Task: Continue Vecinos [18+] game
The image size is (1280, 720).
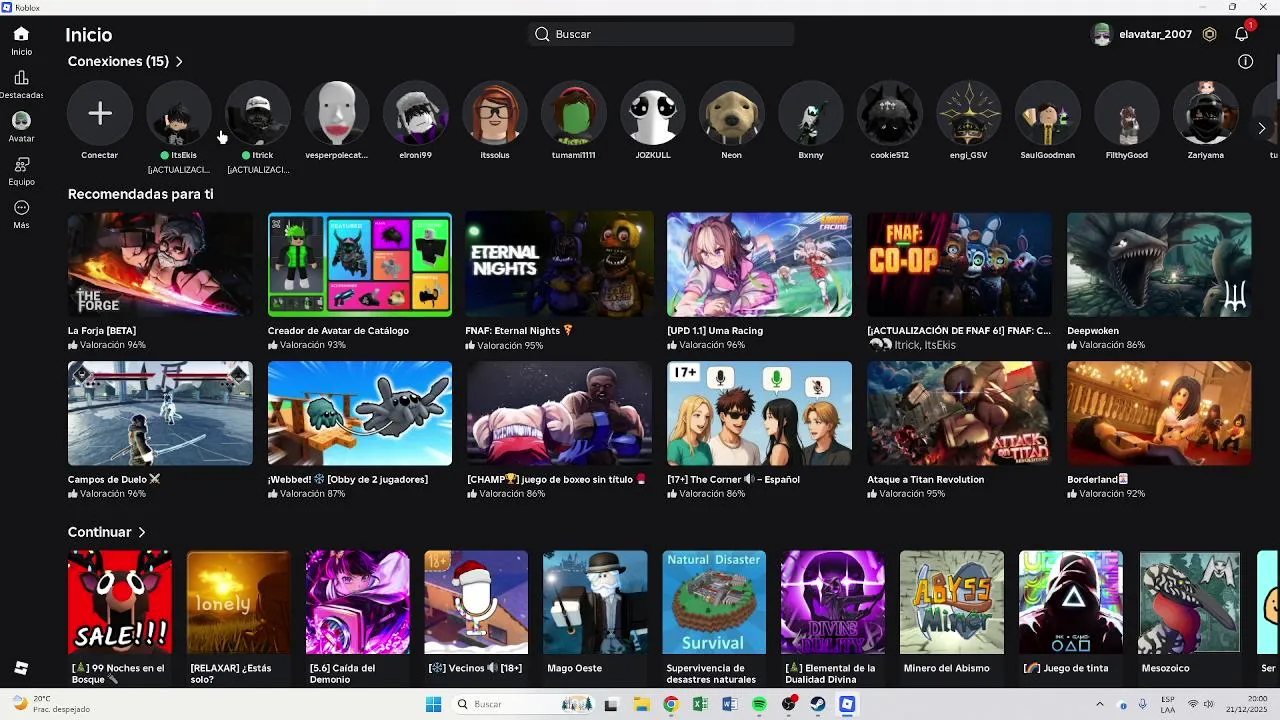Action: [x=476, y=602]
